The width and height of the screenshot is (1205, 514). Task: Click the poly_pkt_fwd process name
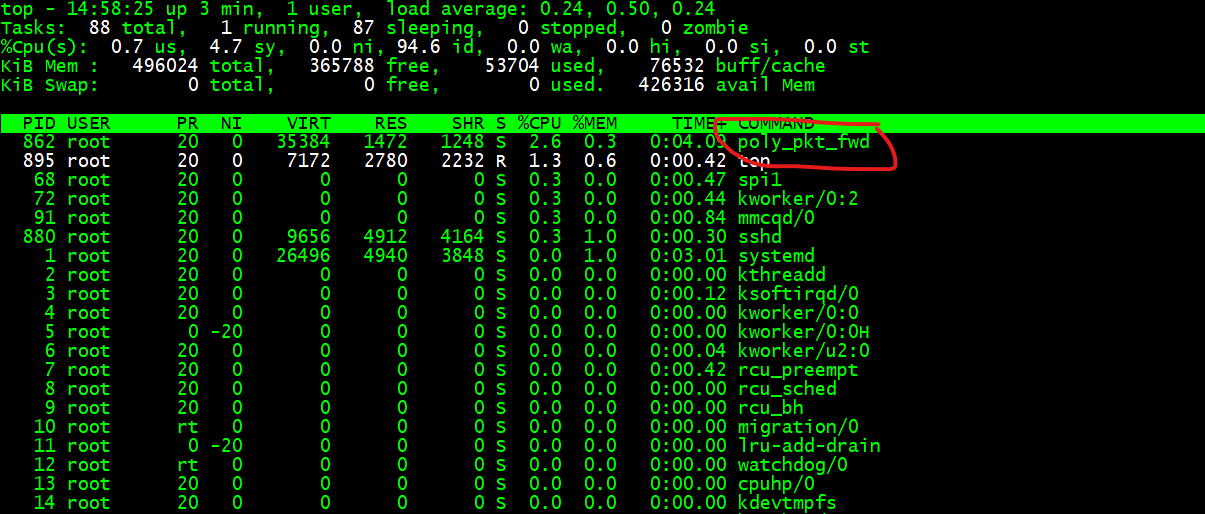[x=803, y=142]
